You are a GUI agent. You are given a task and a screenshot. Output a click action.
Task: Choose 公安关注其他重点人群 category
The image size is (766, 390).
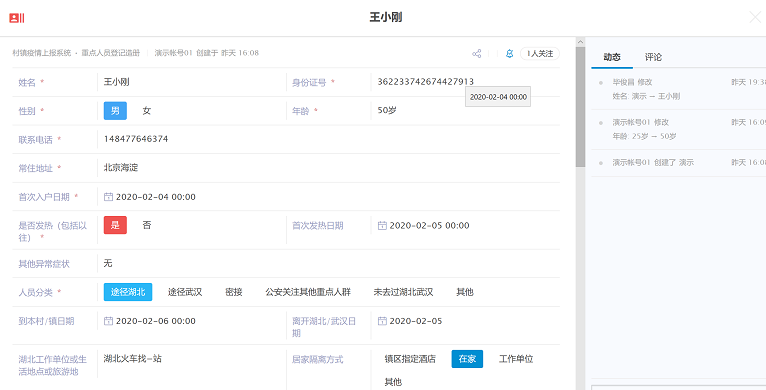308,292
